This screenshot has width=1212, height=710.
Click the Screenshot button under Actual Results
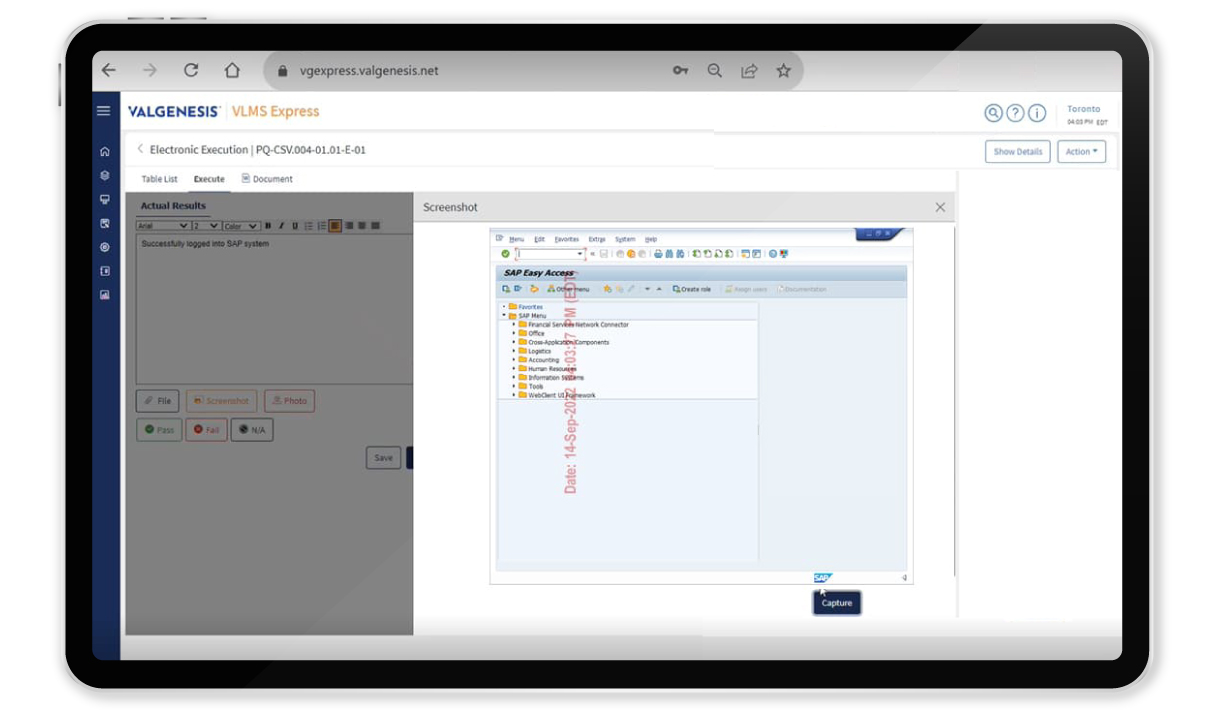tap(221, 401)
